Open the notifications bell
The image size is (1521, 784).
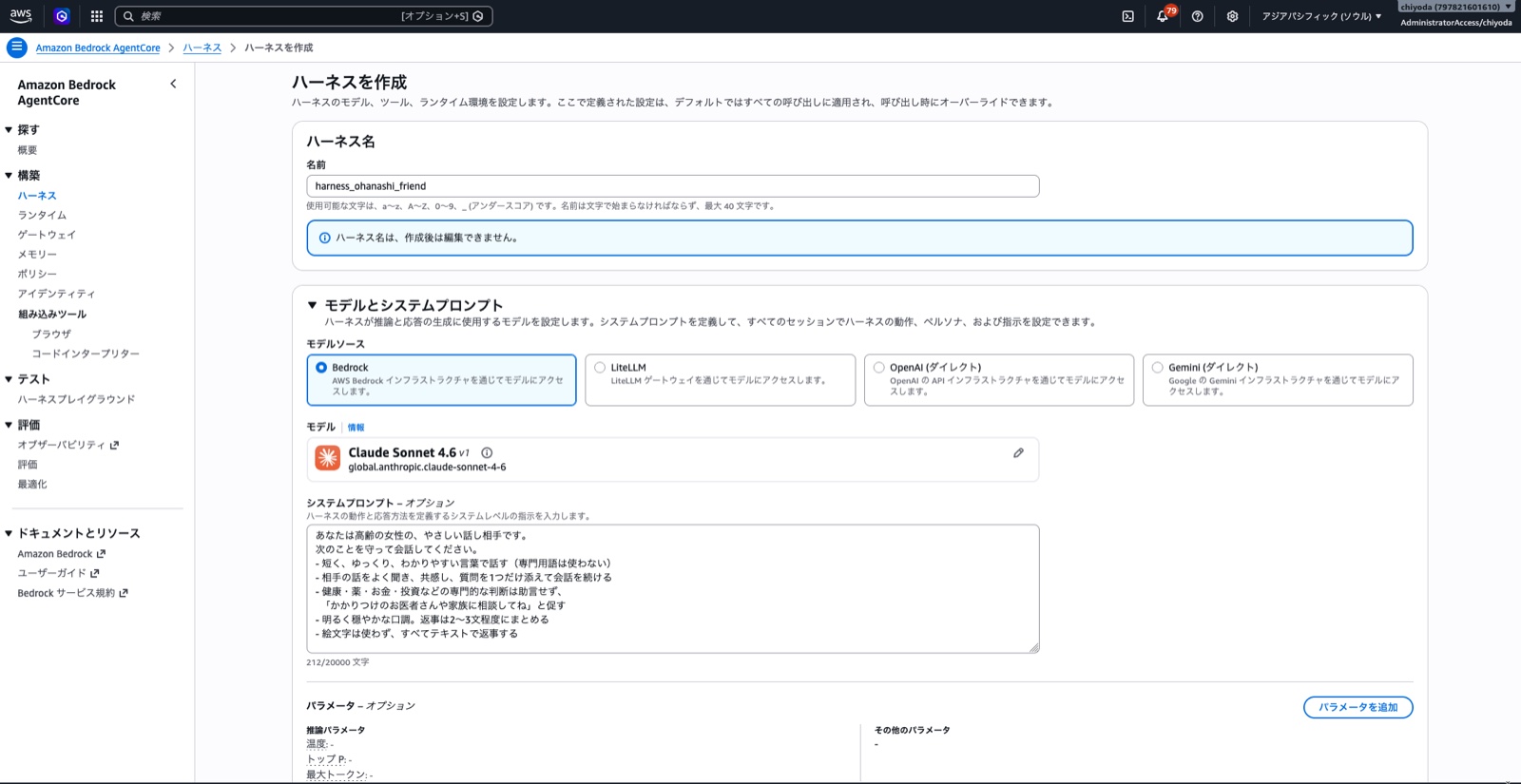pos(1163,16)
